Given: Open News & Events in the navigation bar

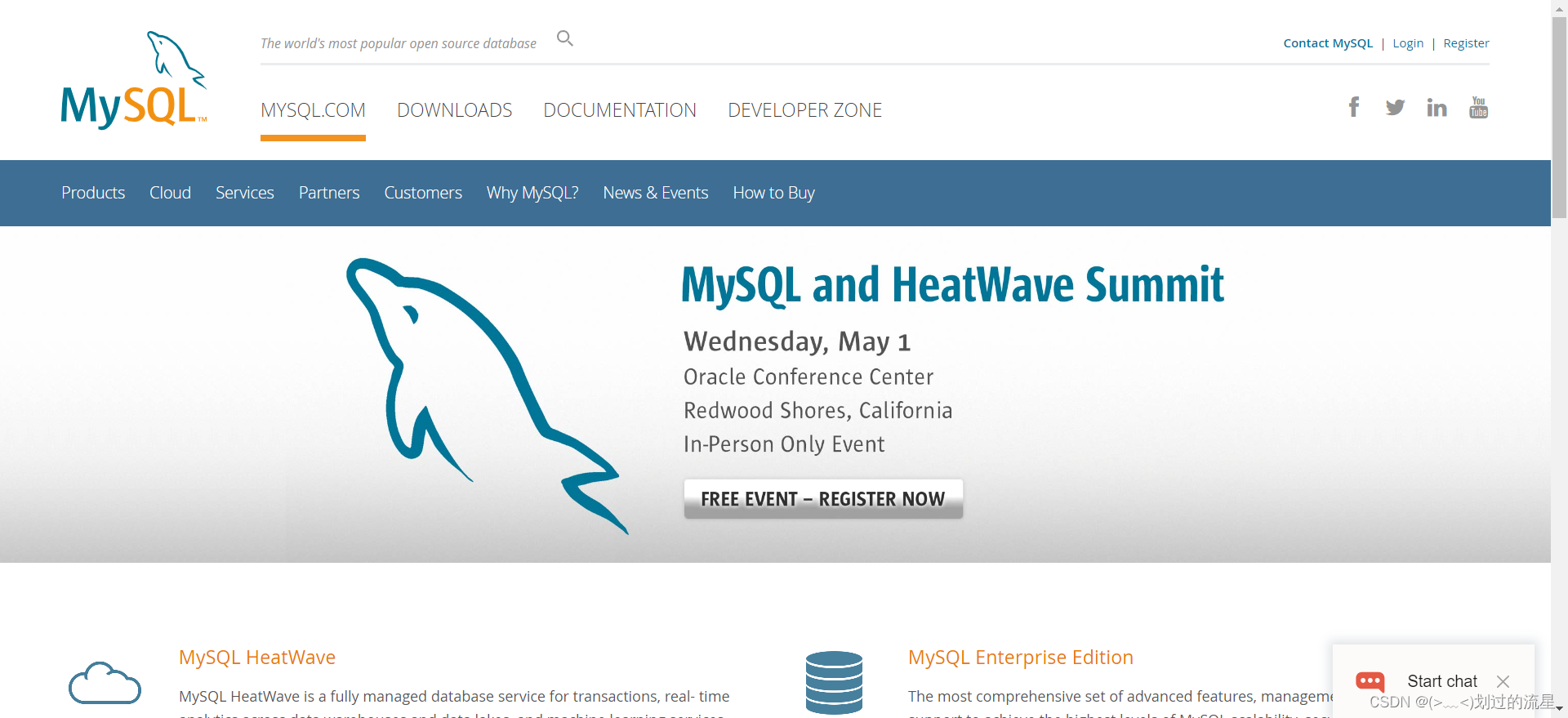Looking at the screenshot, I should point(656,193).
